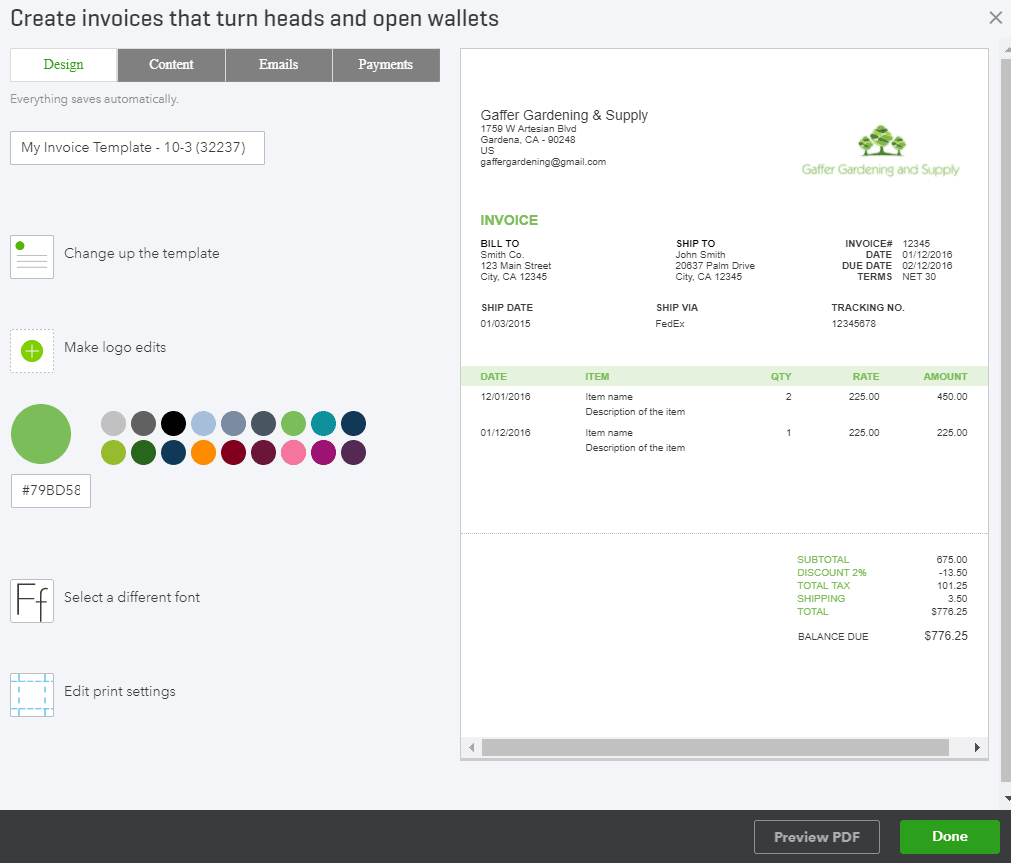Close the invoice customization dialog
Viewport: 1011px width, 863px height.
click(x=995, y=17)
